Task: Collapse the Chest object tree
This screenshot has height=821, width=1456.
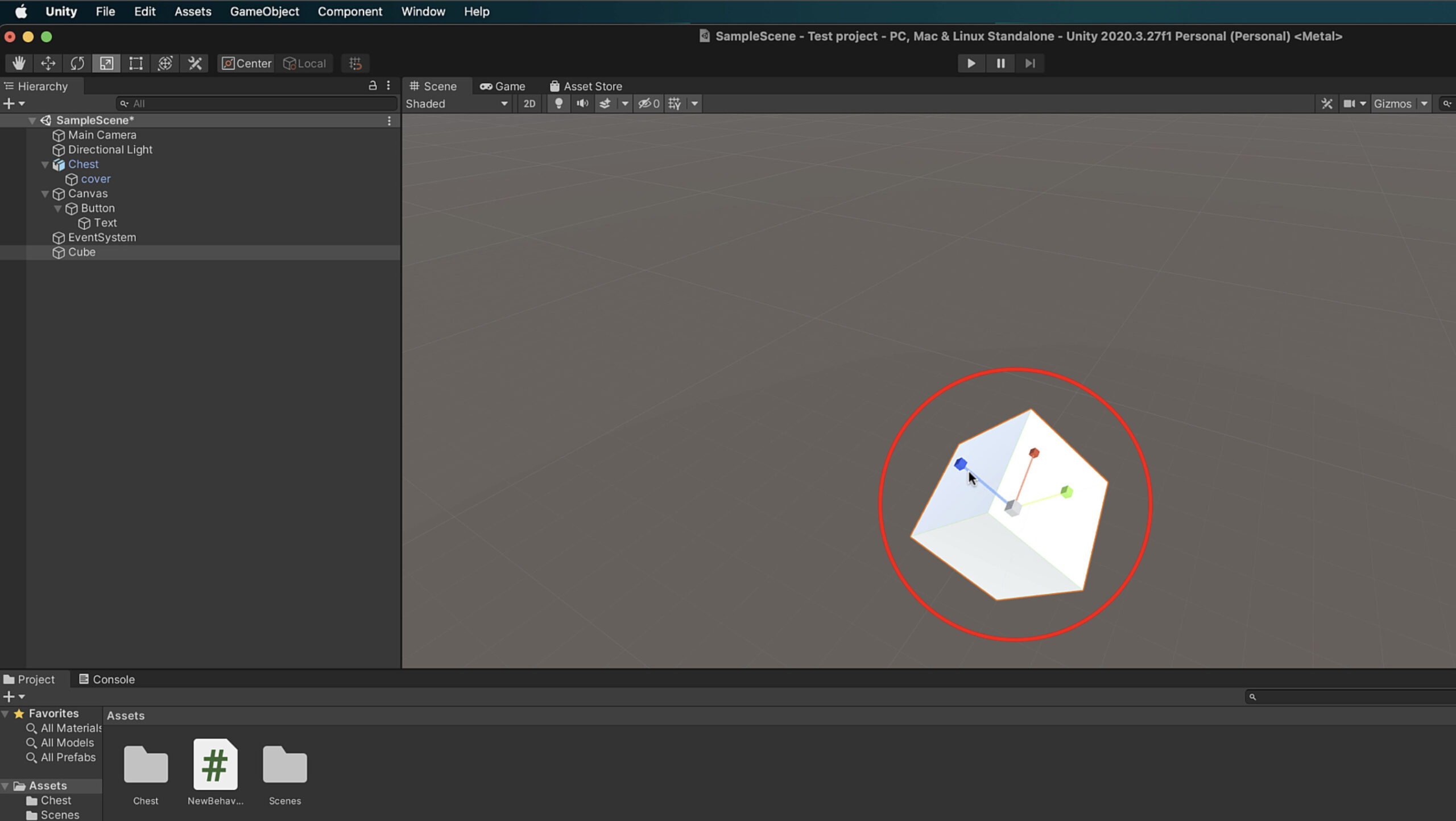Action: click(45, 164)
